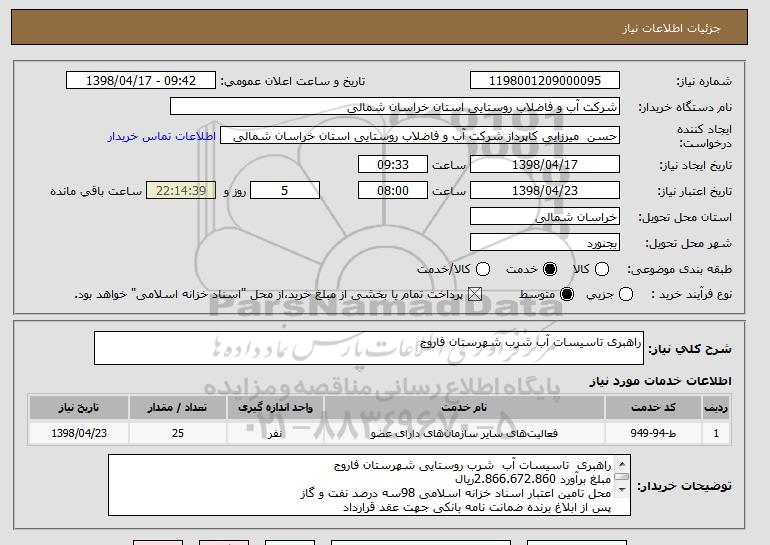Click need date cell 1398/04/23 in table
The height and width of the screenshot is (545, 770).
pos(79,433)
